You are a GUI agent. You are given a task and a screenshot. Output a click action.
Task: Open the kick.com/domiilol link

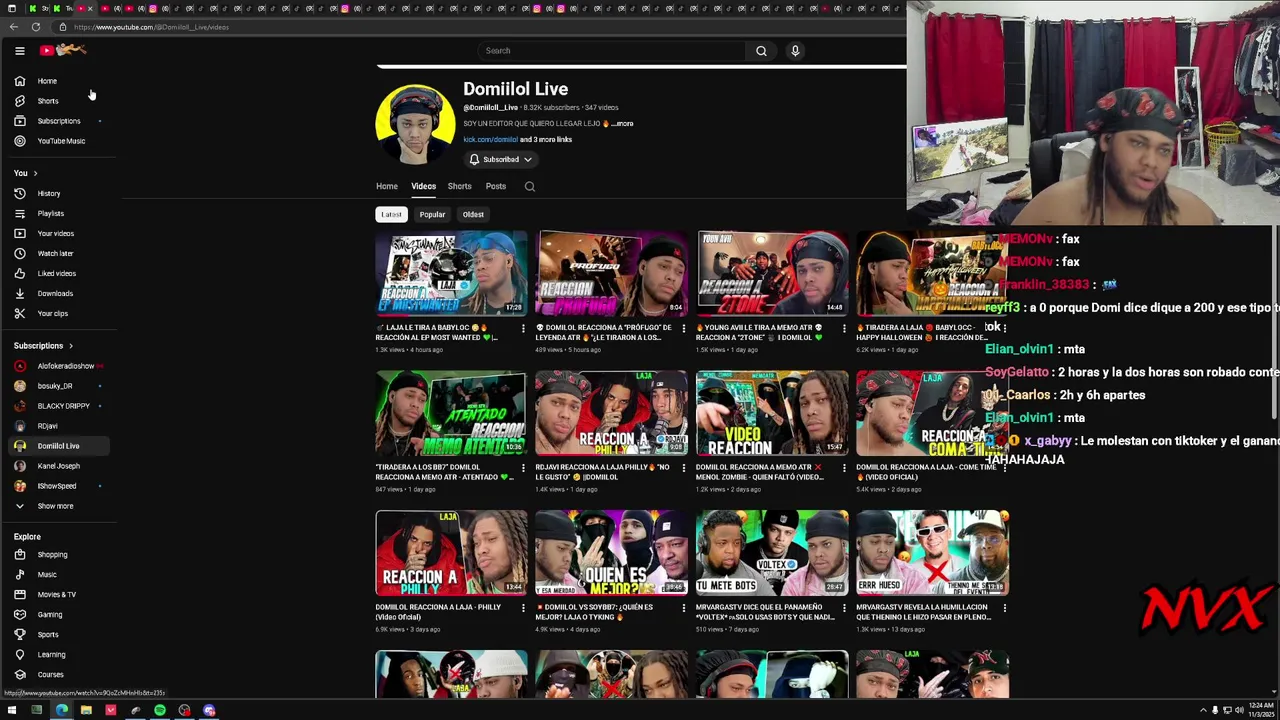490,139
